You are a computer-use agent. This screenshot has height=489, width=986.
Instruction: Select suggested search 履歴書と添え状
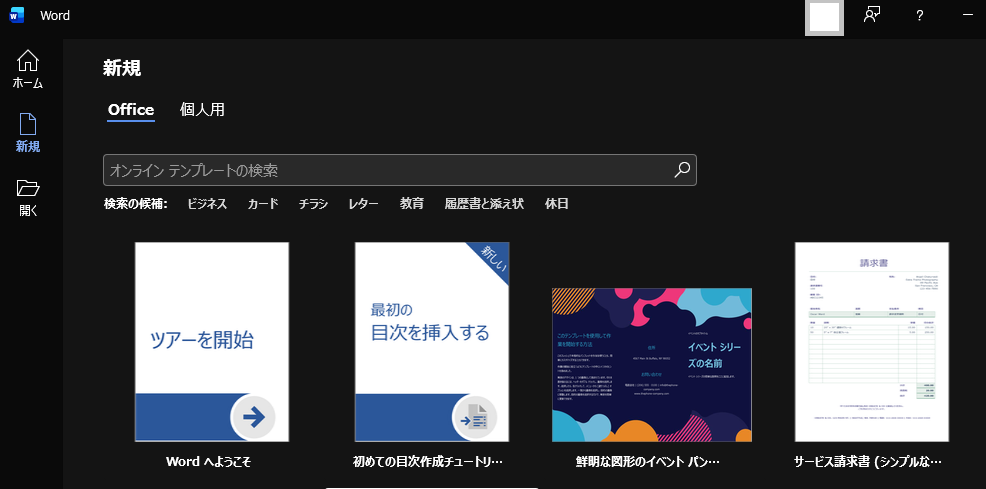tap(484, 204)
